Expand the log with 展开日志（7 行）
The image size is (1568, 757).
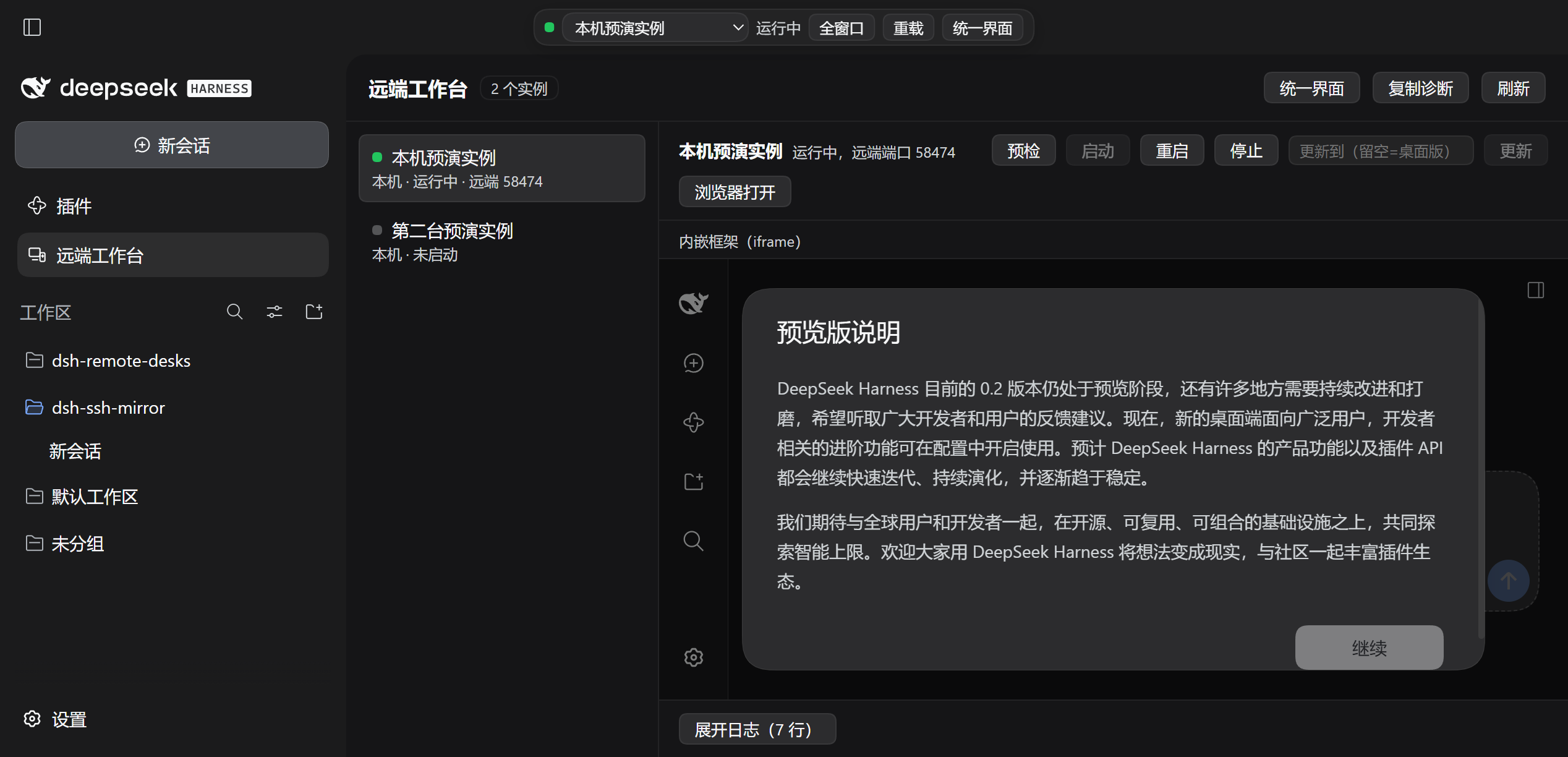[x=757, y=730]
